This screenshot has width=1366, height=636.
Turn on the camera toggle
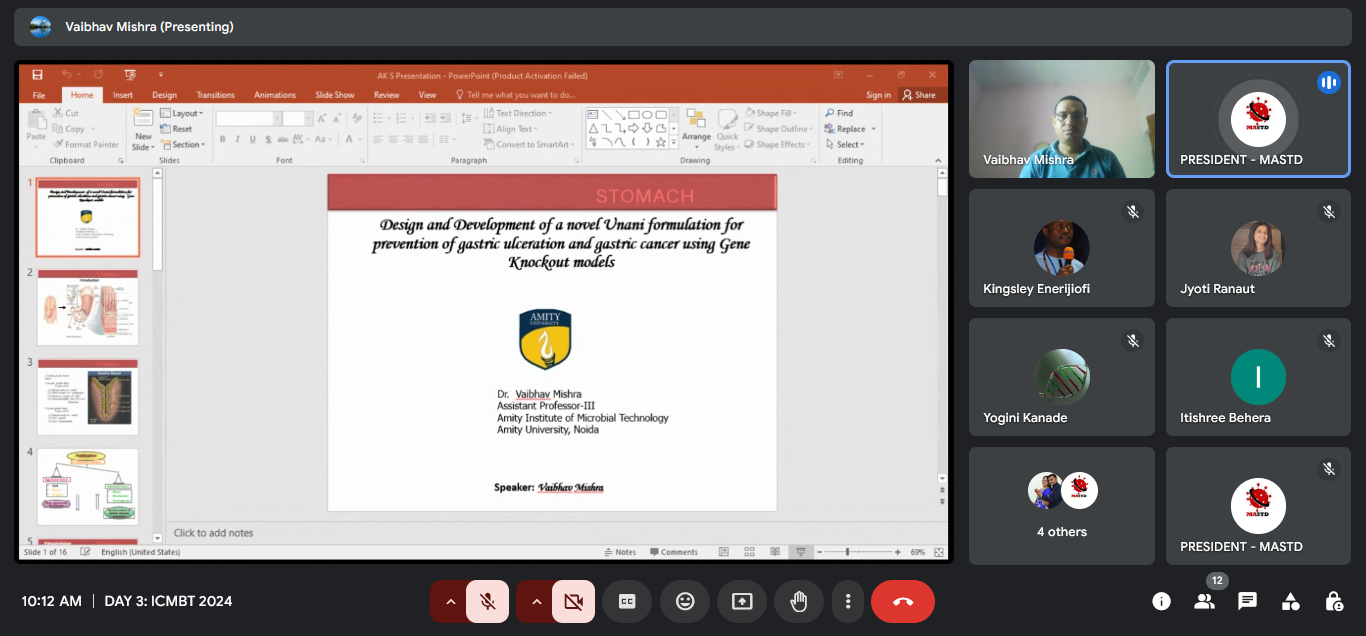click(573, 601)
